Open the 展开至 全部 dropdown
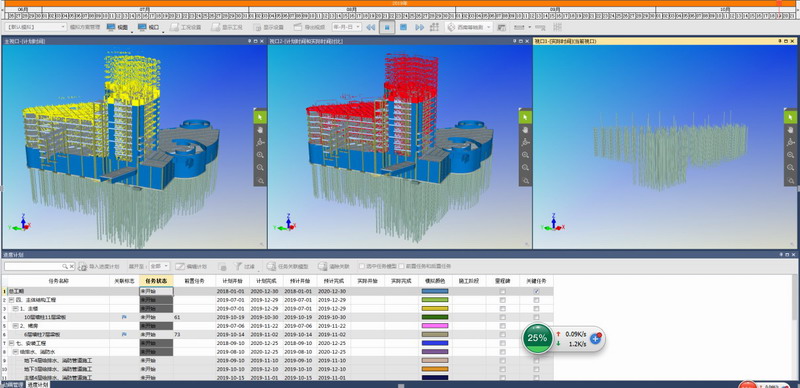Viewport: 800px width, 388px height. click(x=160, y=266)
